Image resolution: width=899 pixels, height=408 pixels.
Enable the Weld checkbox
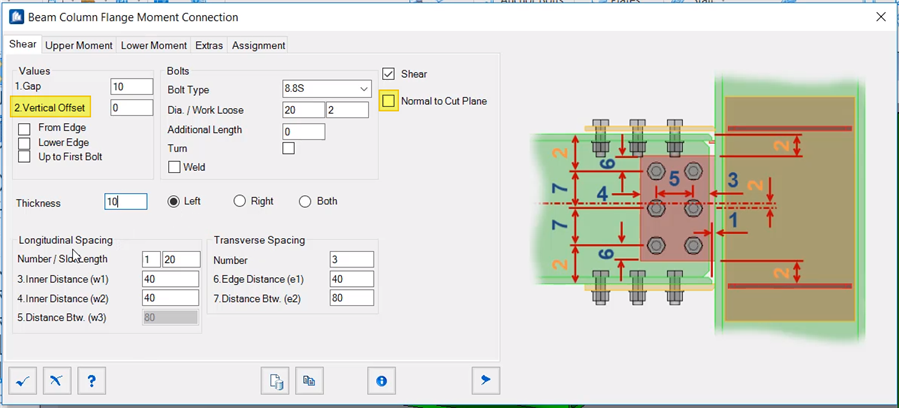tap(174, 167)
